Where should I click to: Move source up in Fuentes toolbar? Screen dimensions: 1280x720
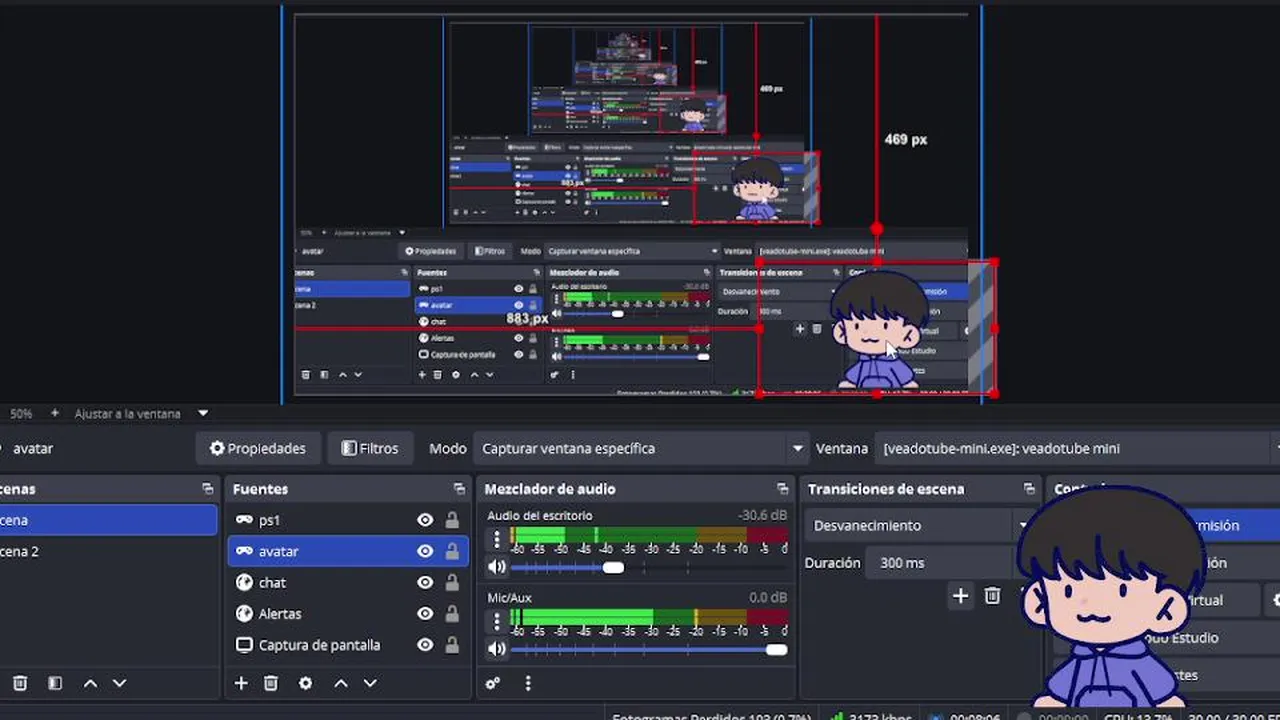(x=340, y=683)
